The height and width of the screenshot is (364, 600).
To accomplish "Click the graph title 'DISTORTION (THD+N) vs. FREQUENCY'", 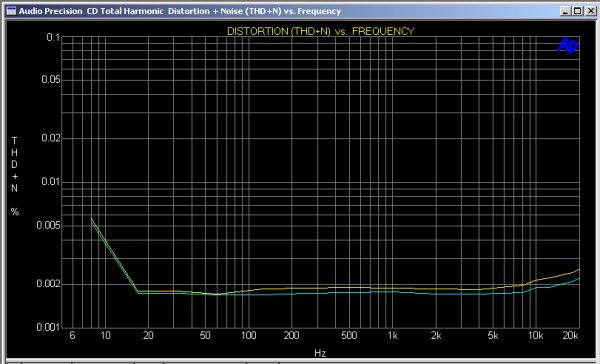I will click(x=321, y=31).
